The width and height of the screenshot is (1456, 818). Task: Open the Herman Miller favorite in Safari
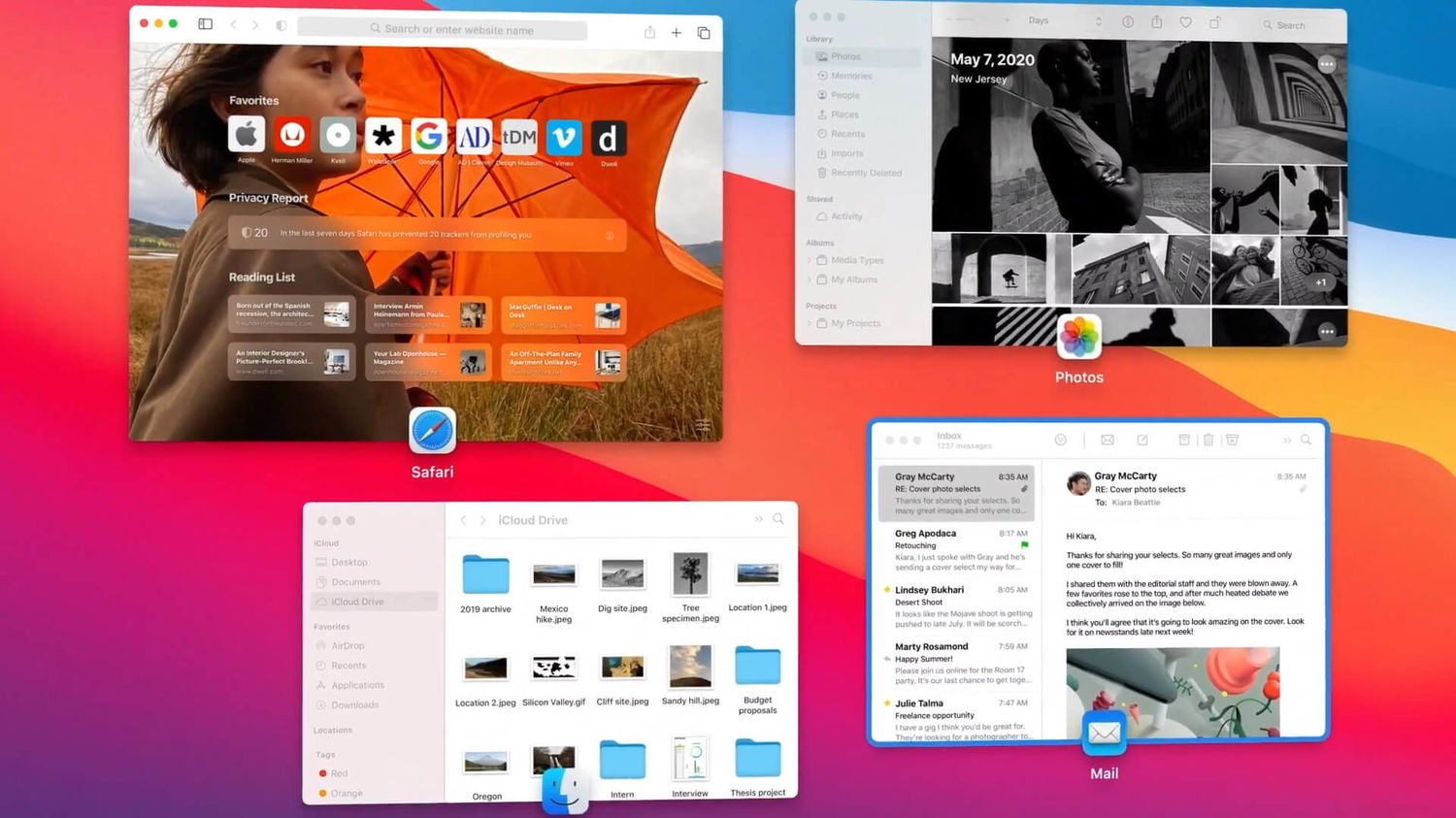291,136
